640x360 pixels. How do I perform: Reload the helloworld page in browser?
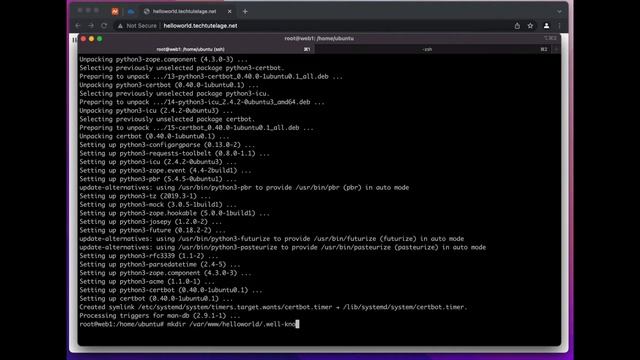coord(104,26)
